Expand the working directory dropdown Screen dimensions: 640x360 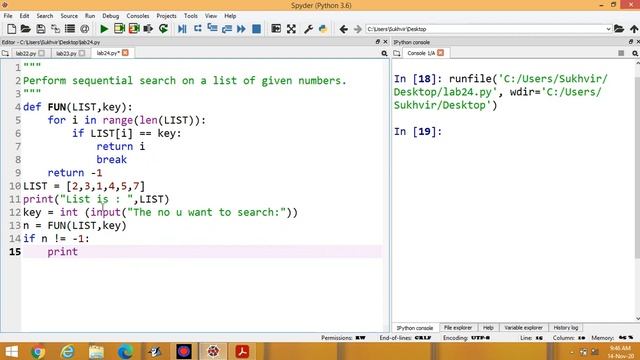click(608, 29)
